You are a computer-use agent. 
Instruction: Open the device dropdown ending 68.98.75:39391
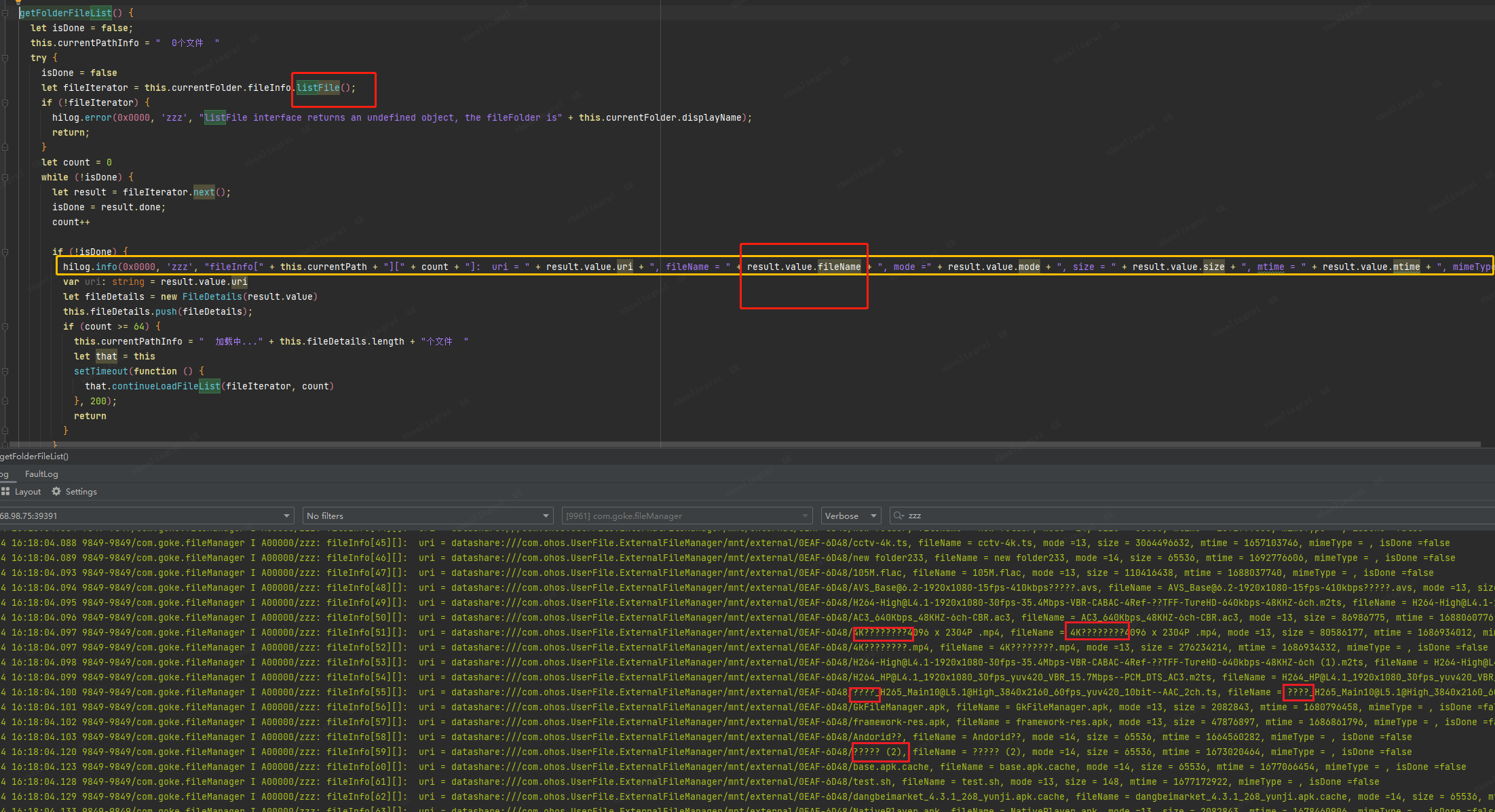147,516
